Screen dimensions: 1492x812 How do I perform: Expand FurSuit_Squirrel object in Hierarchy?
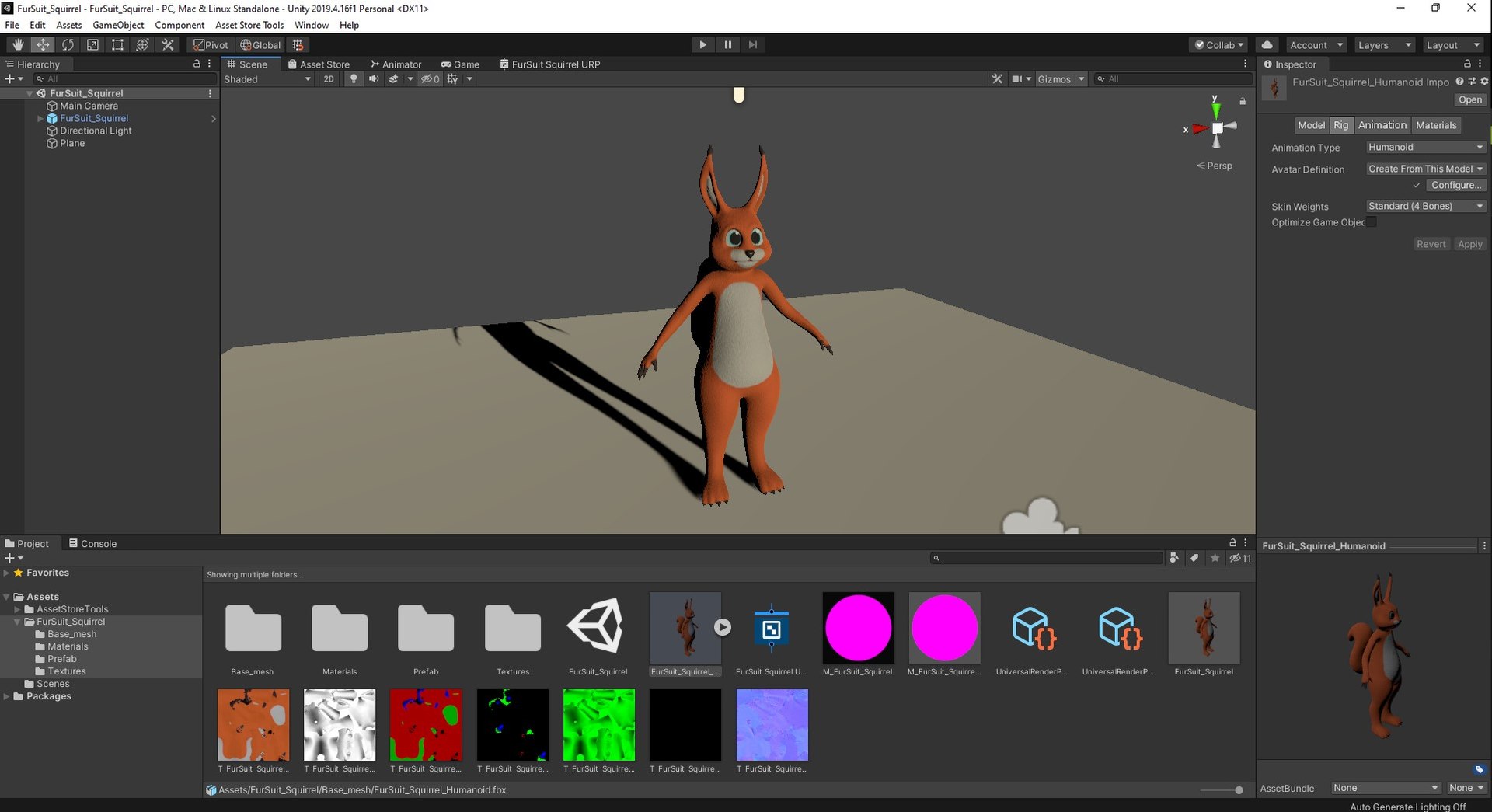point(40,118)
